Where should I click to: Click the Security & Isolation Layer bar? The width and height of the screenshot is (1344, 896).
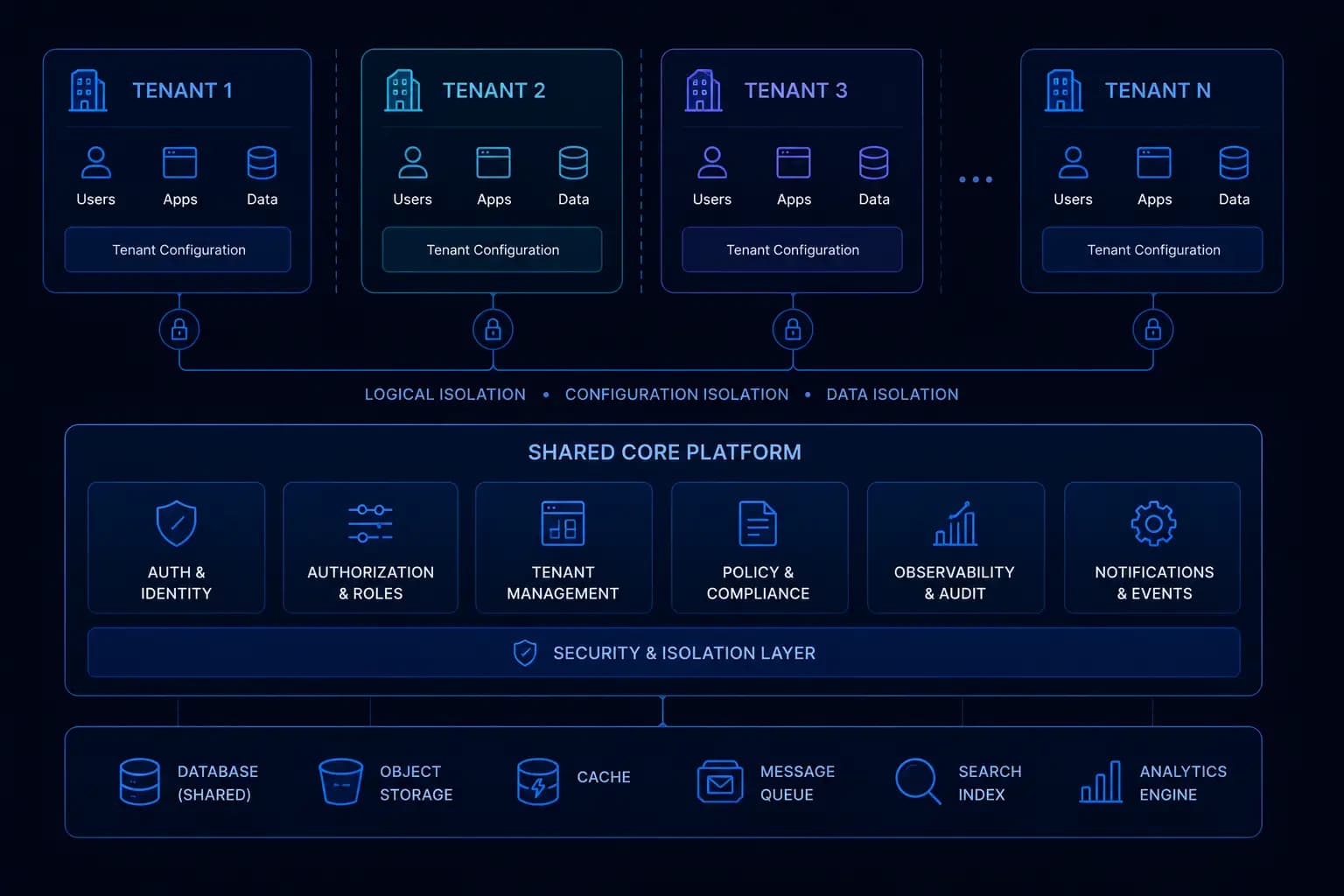664,653
